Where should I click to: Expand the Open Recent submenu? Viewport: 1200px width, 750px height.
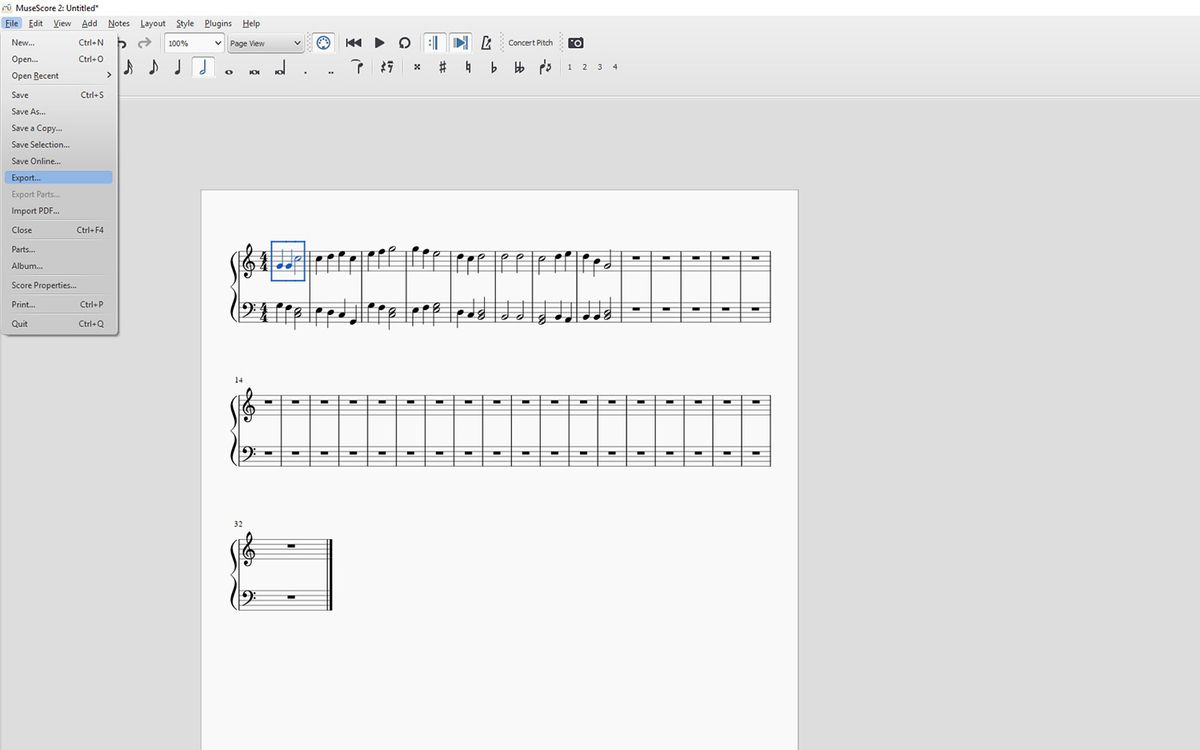(x=35, y=75)
